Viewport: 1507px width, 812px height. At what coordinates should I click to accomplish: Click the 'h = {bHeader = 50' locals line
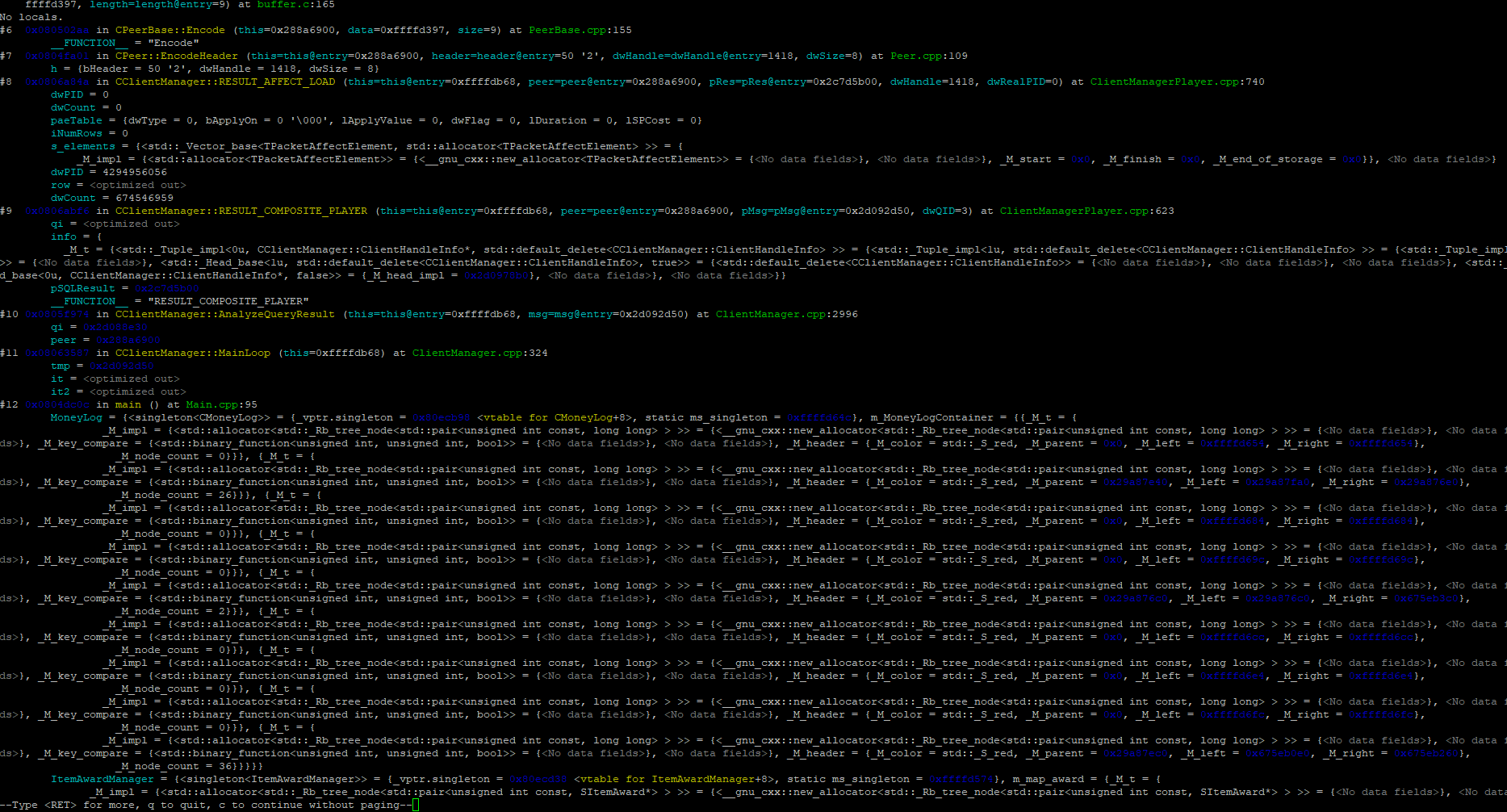(215, 69)
